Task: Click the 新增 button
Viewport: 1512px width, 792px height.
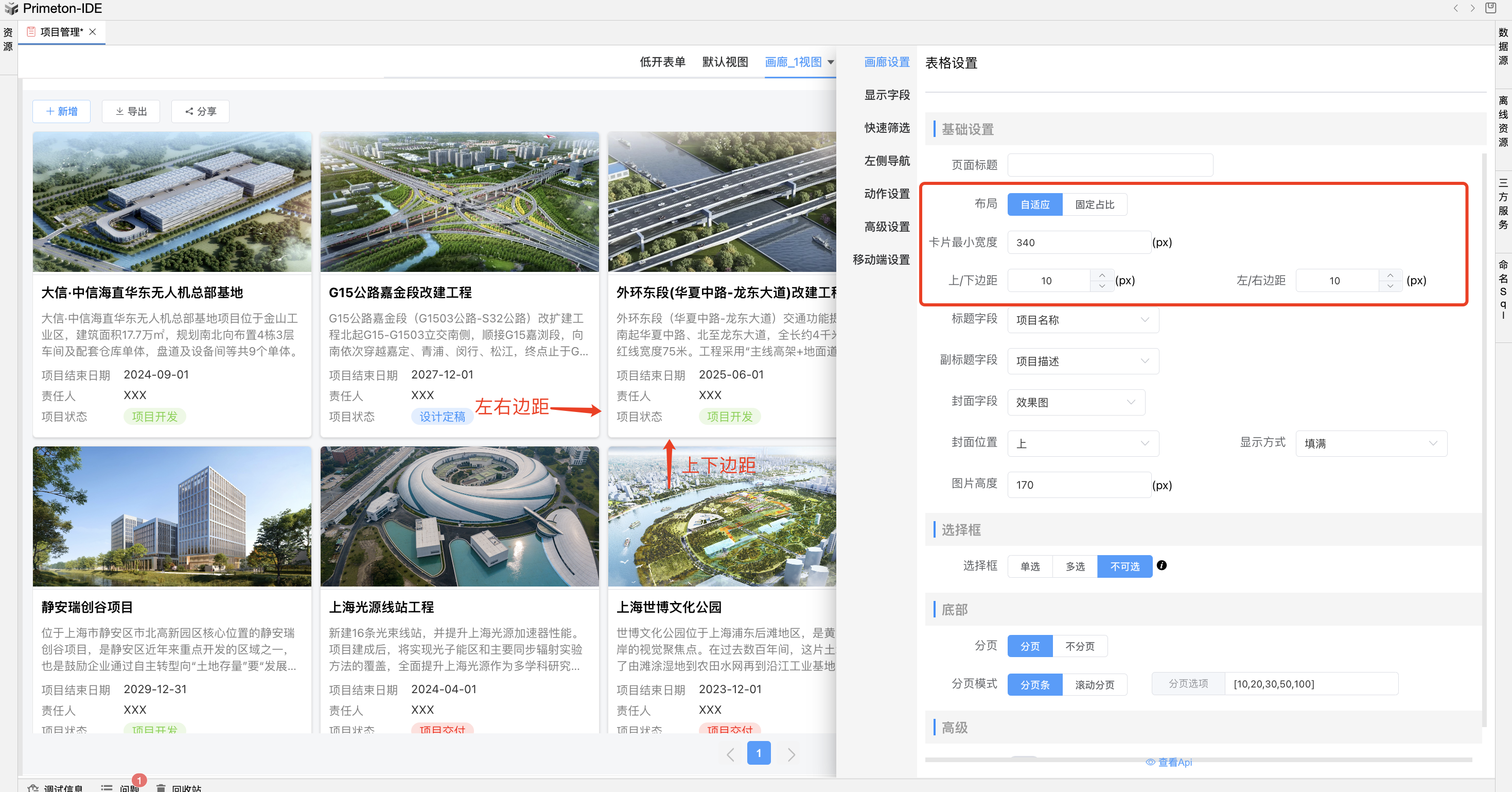Action: (x=62, y=112)
